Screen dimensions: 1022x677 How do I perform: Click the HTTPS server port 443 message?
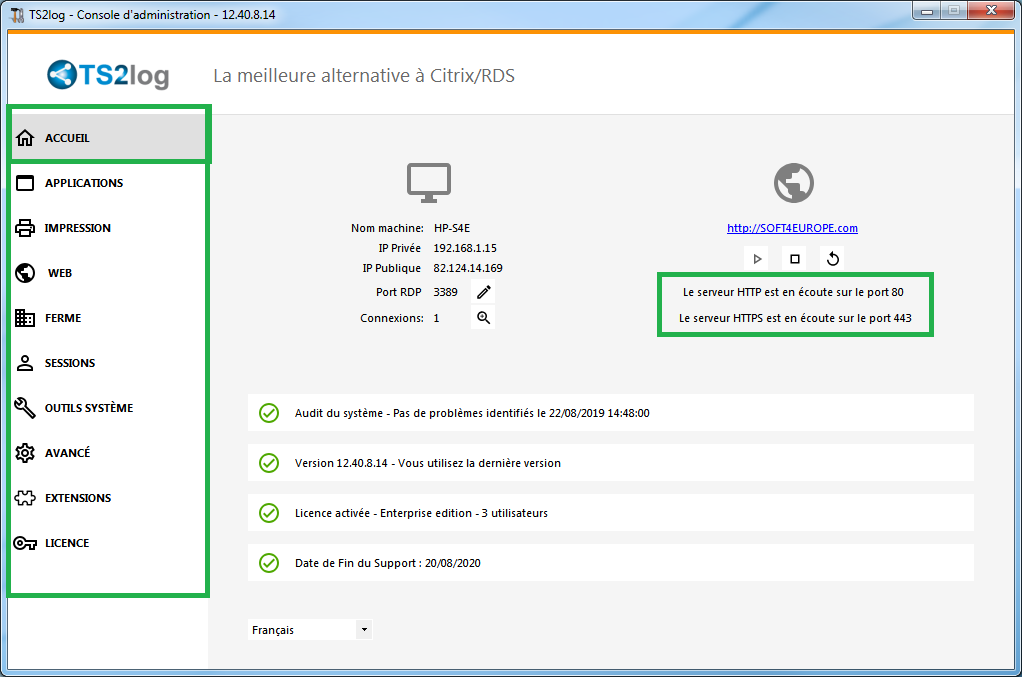point(795,318)
